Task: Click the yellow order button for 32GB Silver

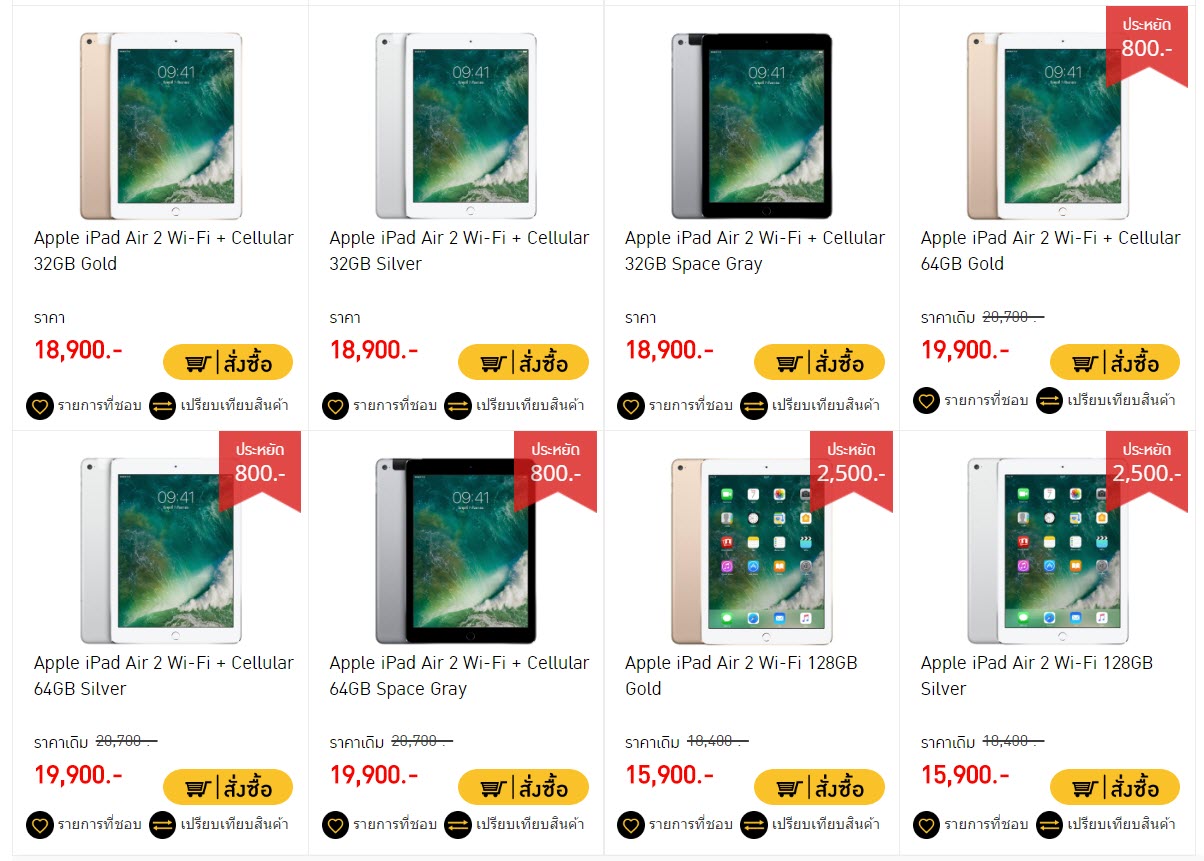Action: click(523, 362)
